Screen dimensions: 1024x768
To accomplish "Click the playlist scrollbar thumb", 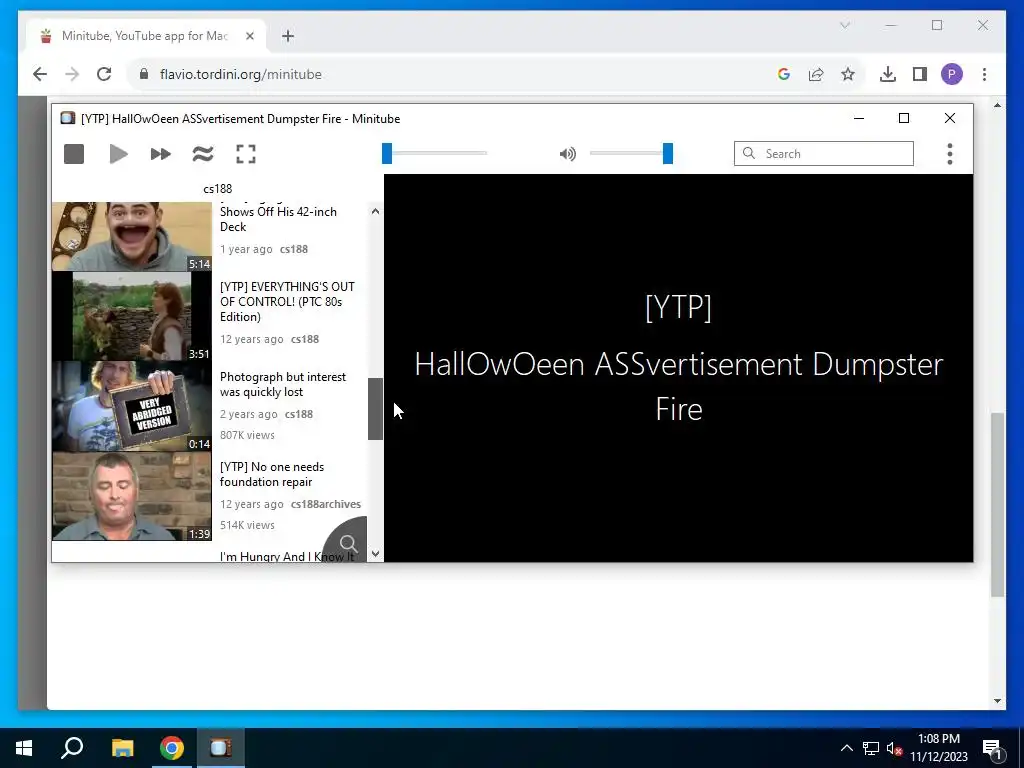I will (375, 409).
